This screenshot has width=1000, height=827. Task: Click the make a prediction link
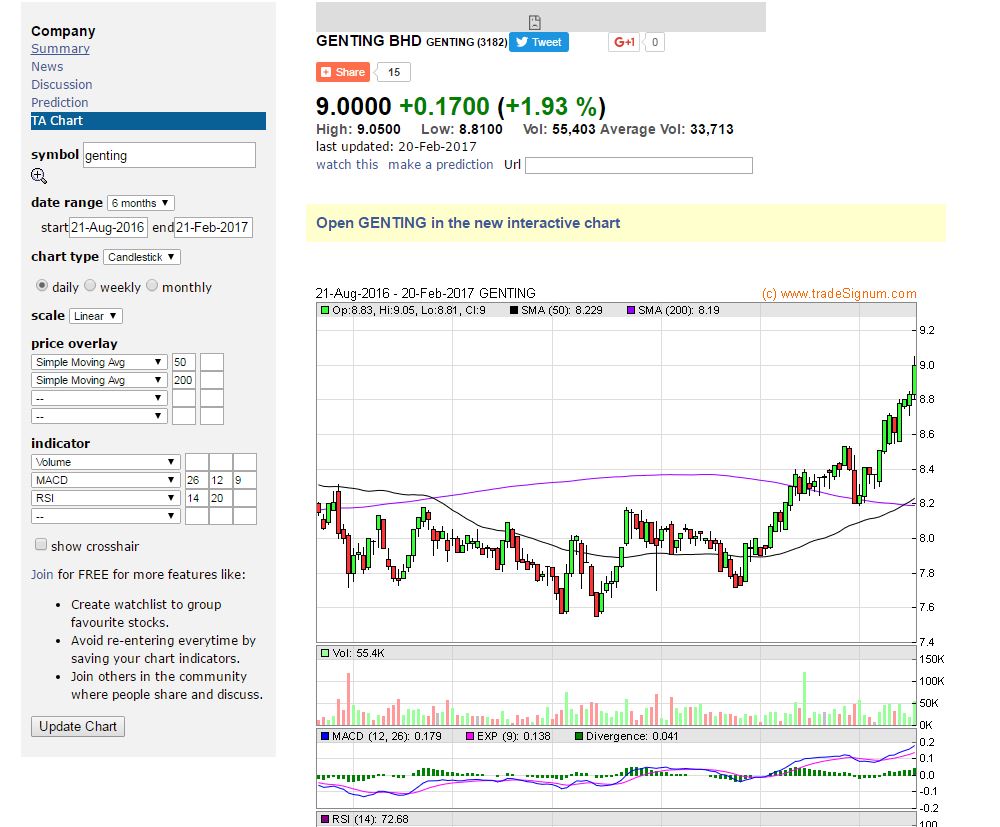coord(441,165)
